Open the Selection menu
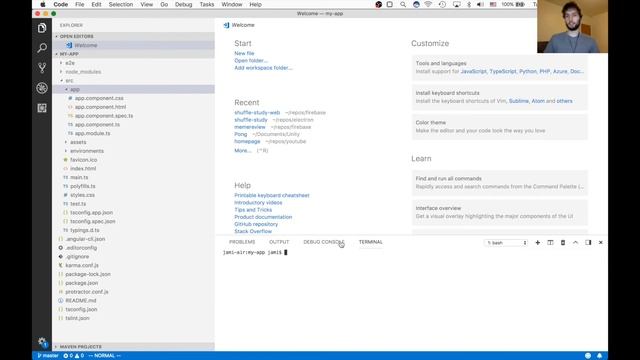The width and height of the screenshot is (640, 360). coord(120,4)
